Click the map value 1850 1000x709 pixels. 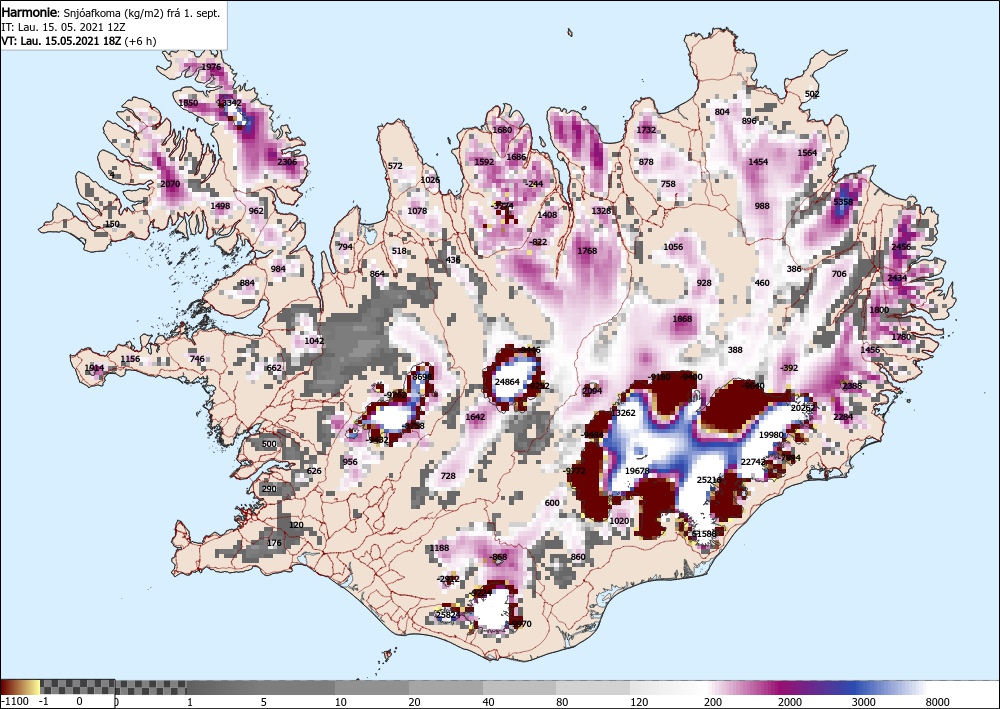point(188,103)
